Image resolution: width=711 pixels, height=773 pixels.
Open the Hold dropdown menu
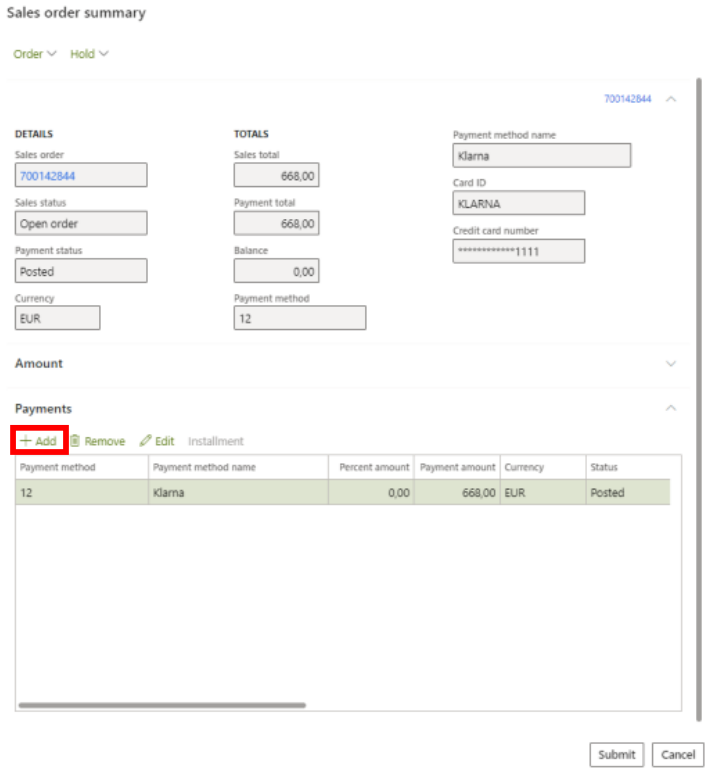89,54
